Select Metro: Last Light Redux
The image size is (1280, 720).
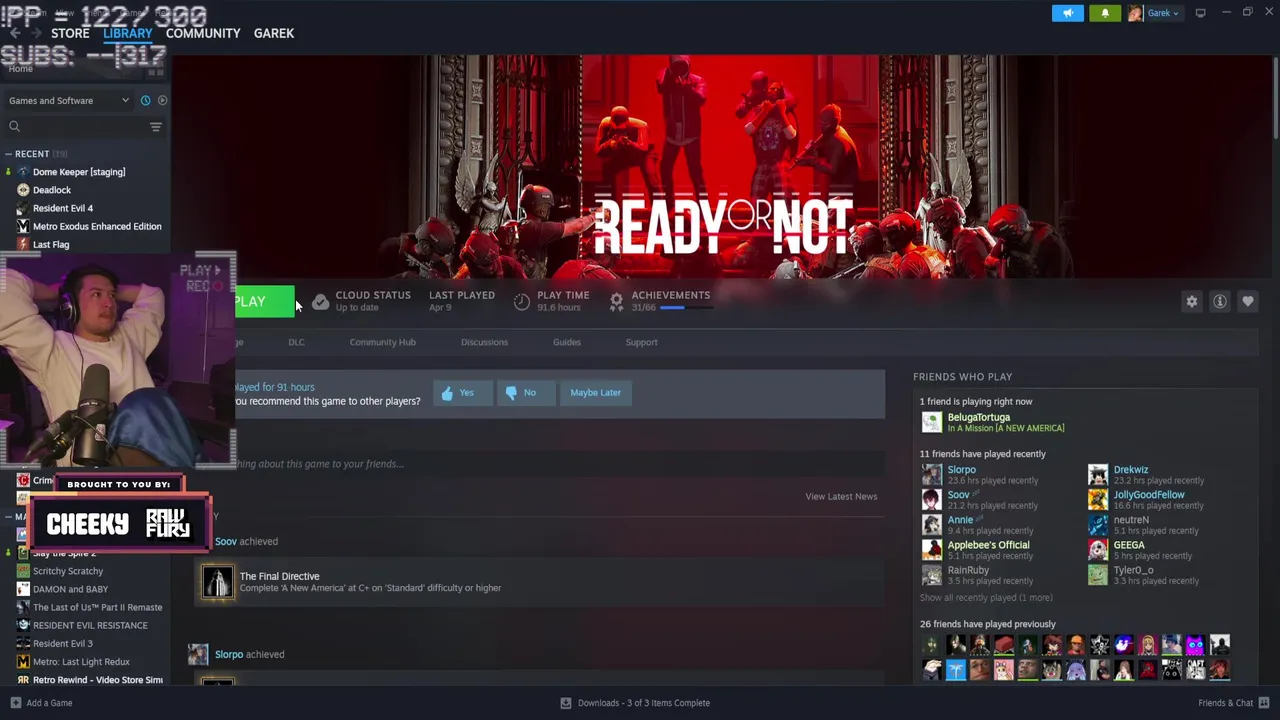coord(81,661)
